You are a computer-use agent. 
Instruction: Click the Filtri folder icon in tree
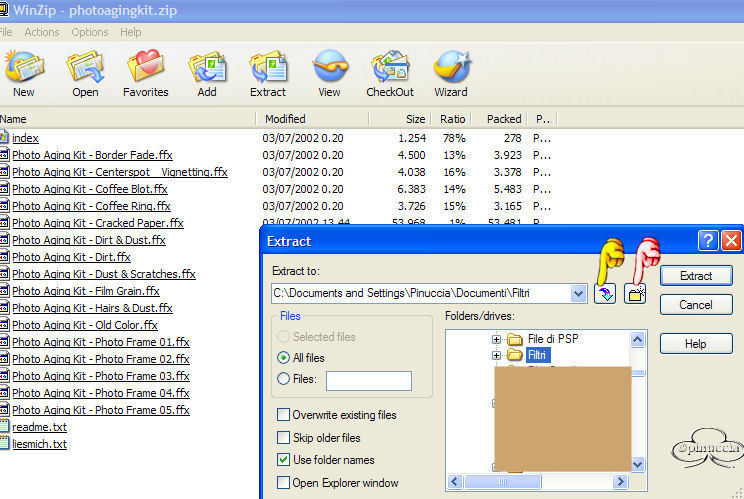point(514,355)
